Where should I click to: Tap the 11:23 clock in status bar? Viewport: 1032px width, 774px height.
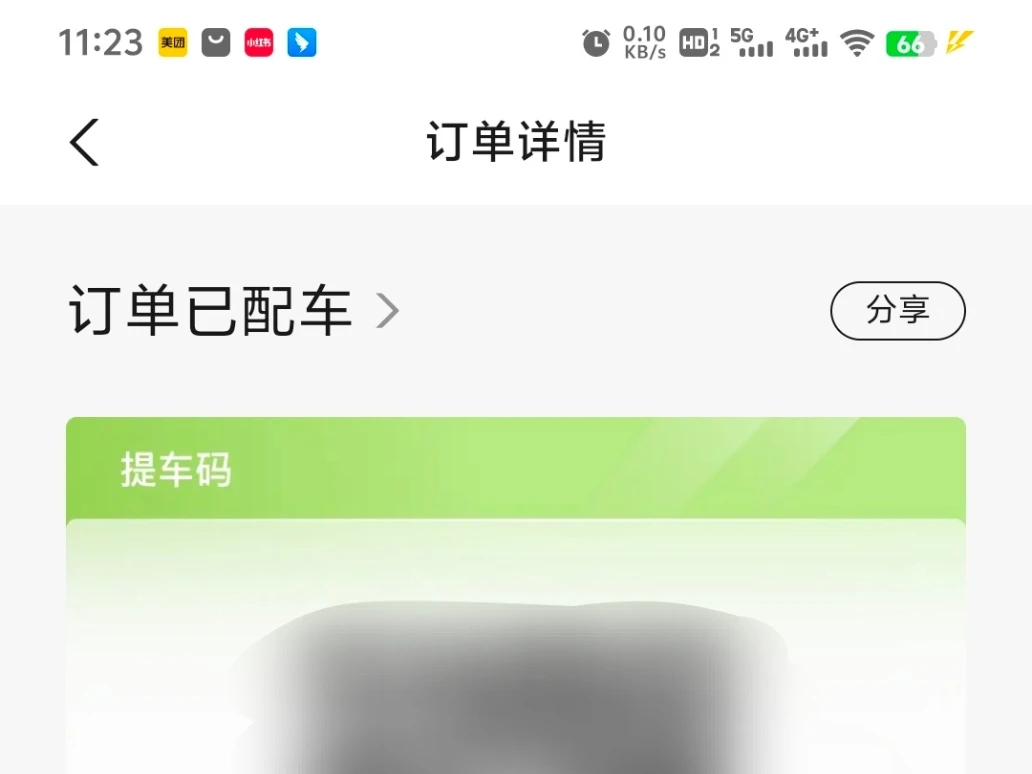[100, 43]
